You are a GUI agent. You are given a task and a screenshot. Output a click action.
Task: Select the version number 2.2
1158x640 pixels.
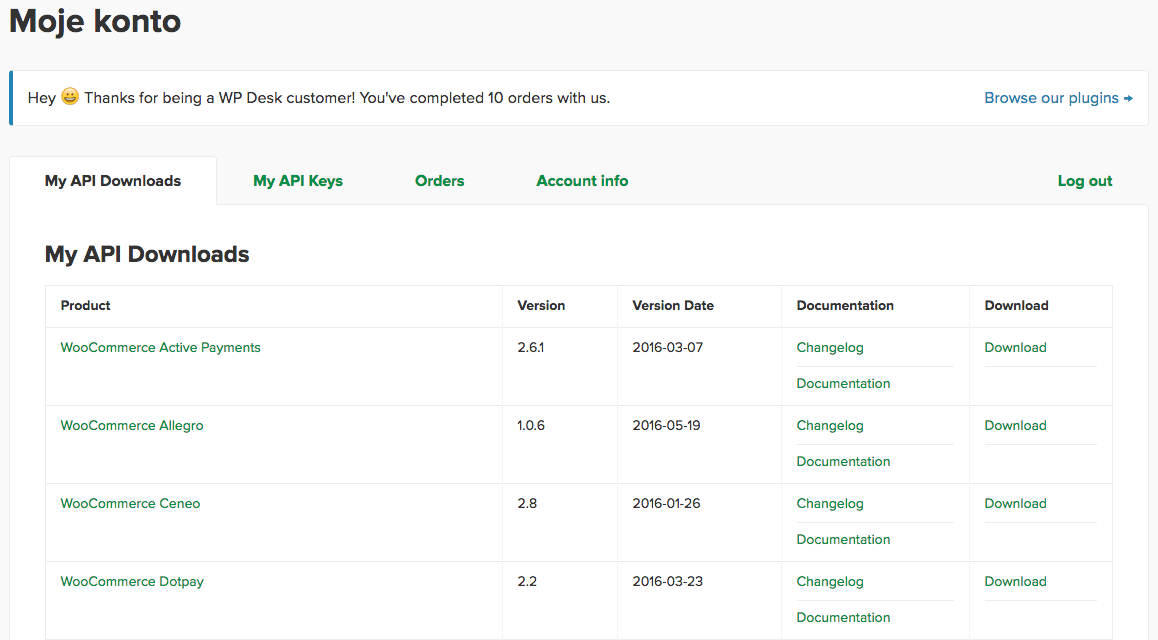[x=527, y=582]
